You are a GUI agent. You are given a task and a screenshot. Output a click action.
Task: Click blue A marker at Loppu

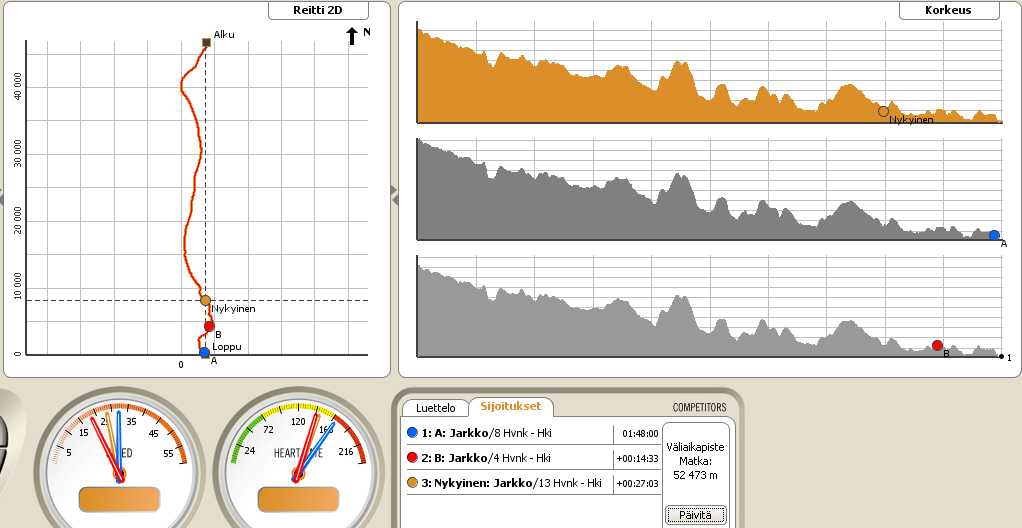point(205,352)
